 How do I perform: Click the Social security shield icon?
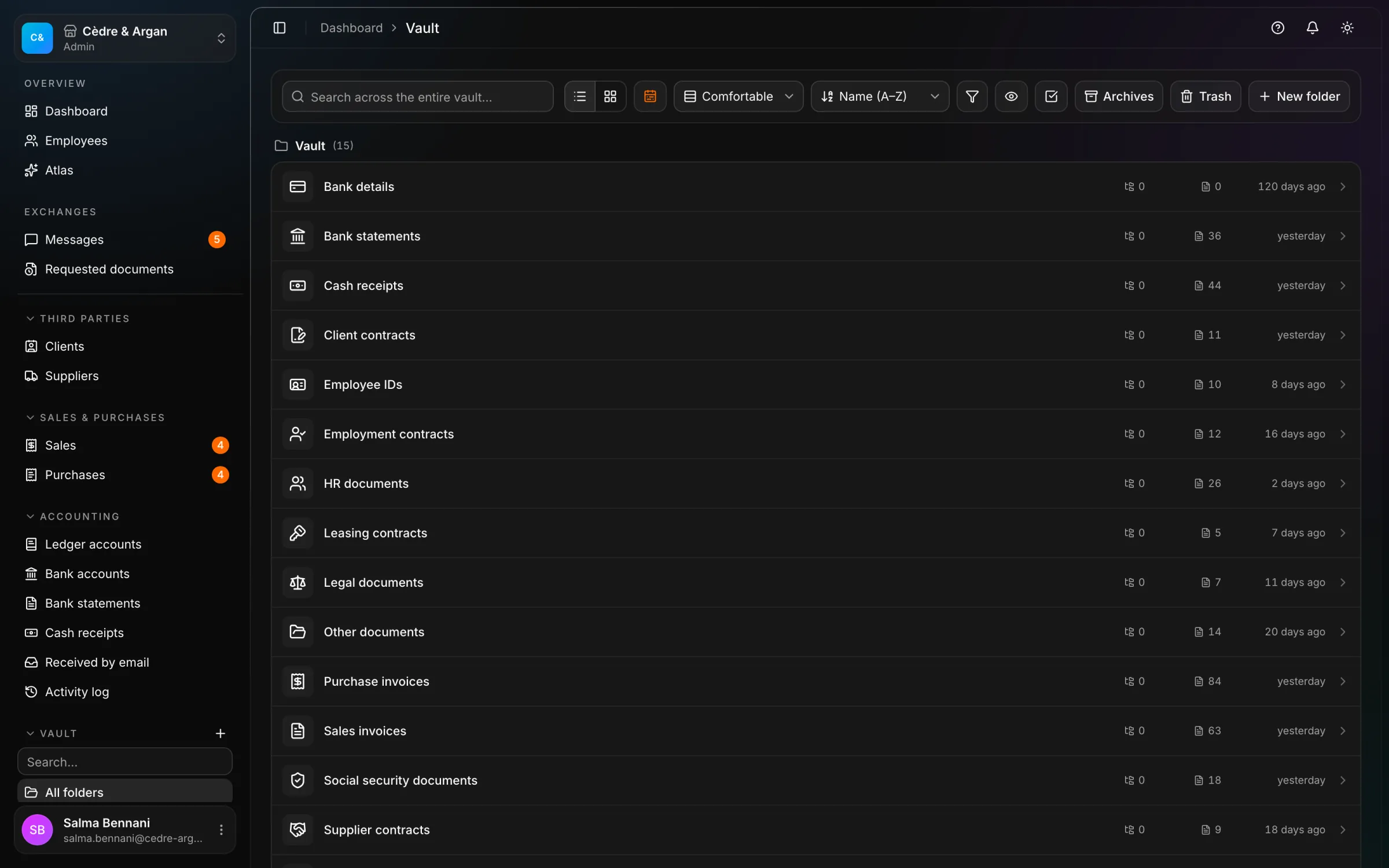[297, 781]
